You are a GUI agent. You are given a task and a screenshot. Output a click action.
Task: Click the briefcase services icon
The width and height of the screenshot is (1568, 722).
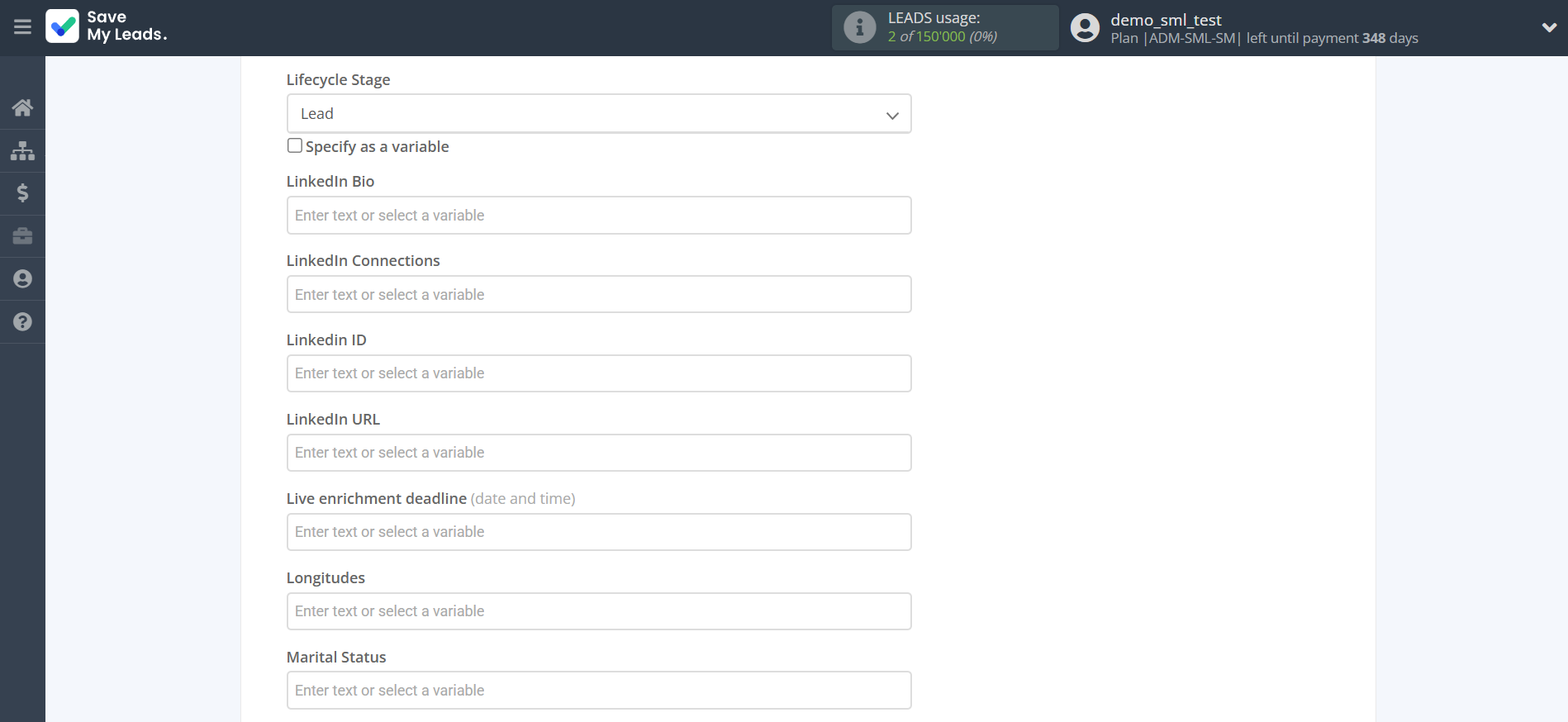click(x=22, y=236)
